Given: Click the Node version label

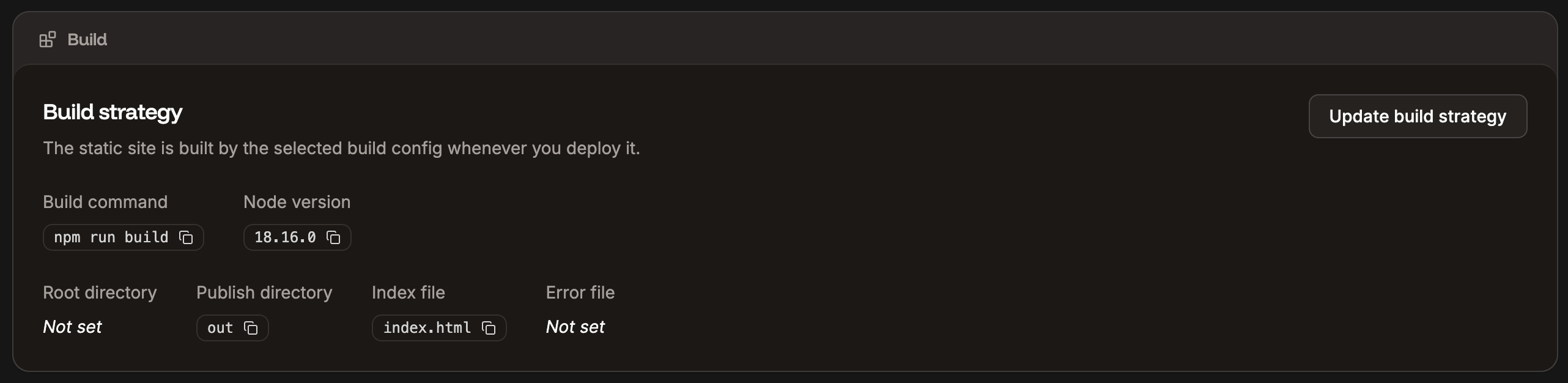Looking at the screenshot, I should (x=297, y=202).
